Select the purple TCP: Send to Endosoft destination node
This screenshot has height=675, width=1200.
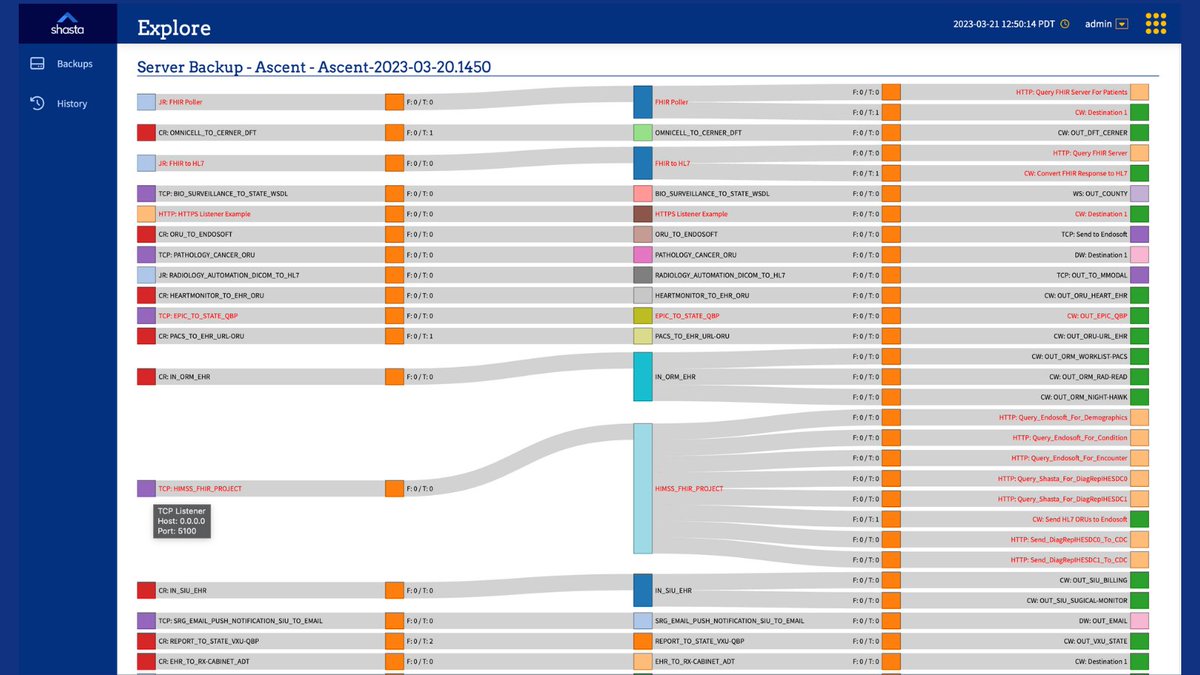pyautogui.click(x=1140, y=234)
